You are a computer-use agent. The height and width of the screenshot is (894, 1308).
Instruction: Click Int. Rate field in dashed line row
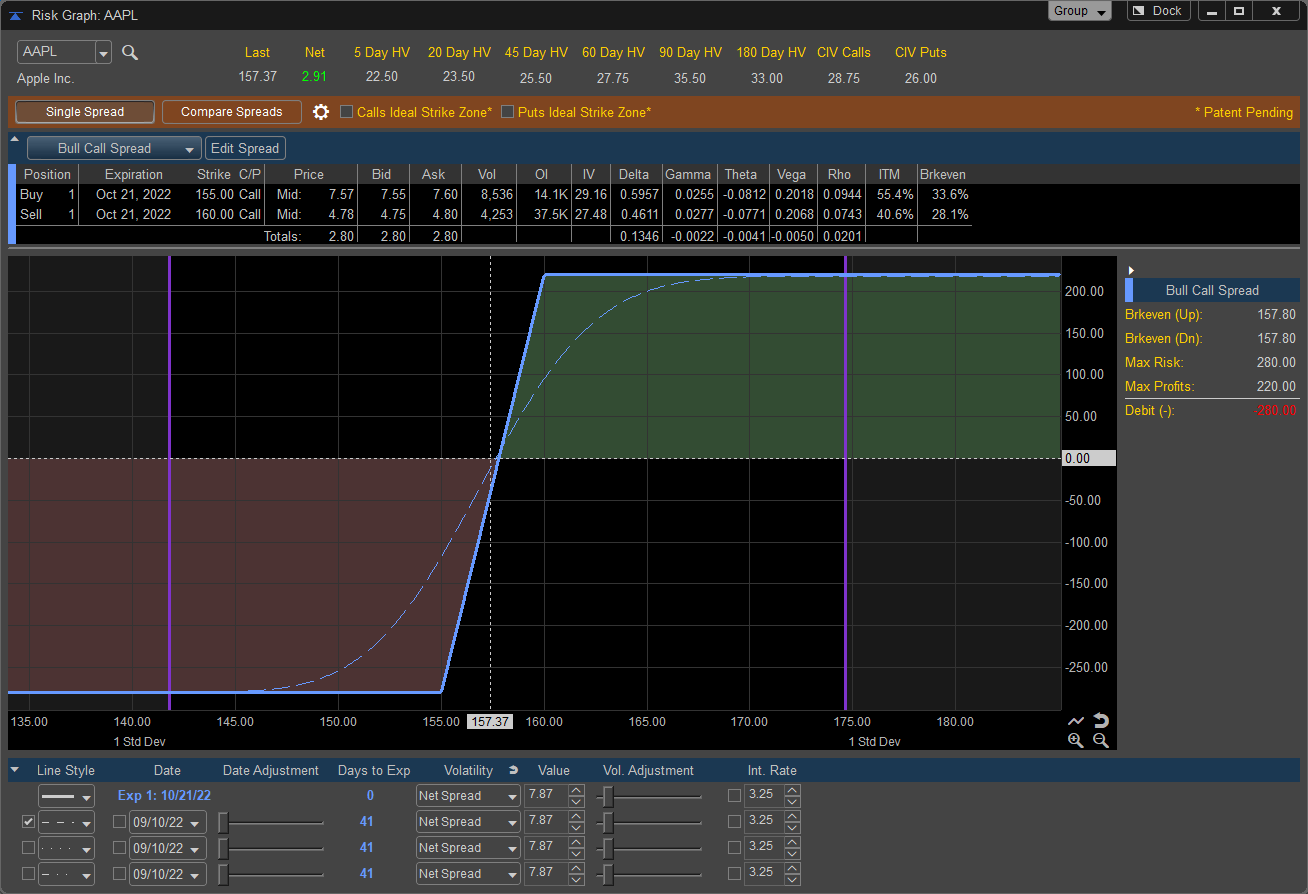[x=764, y=822]
